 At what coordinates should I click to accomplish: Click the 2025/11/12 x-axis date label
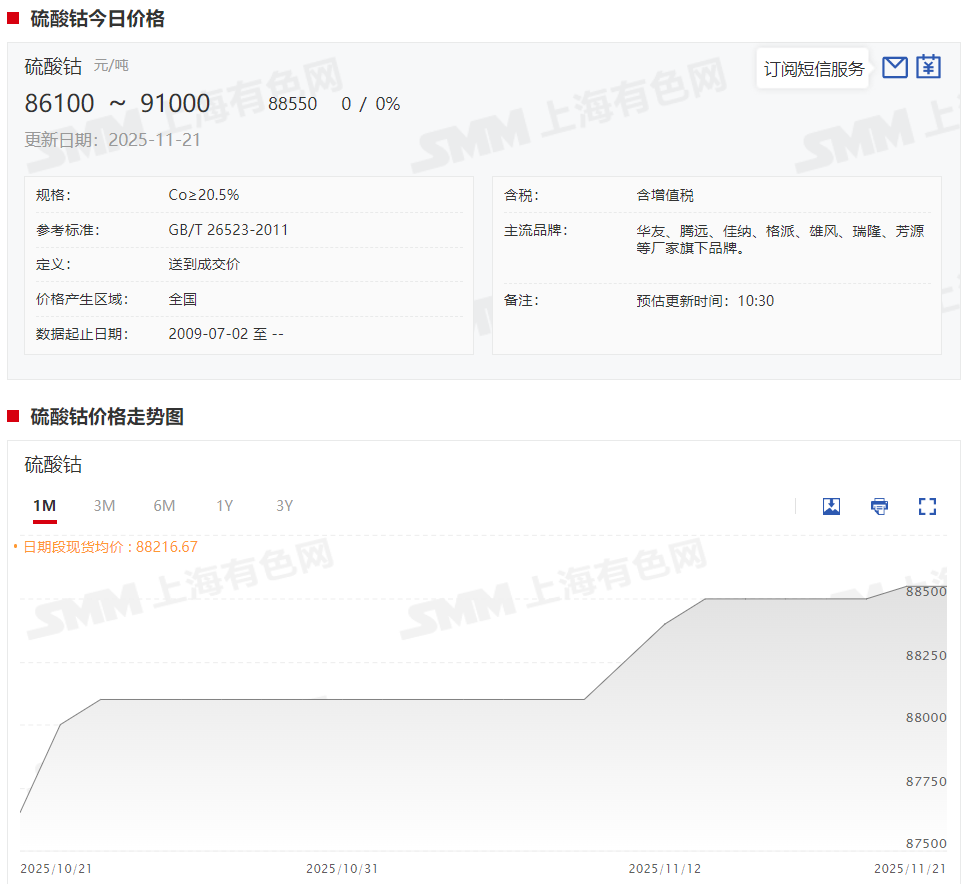pos(664,869)
